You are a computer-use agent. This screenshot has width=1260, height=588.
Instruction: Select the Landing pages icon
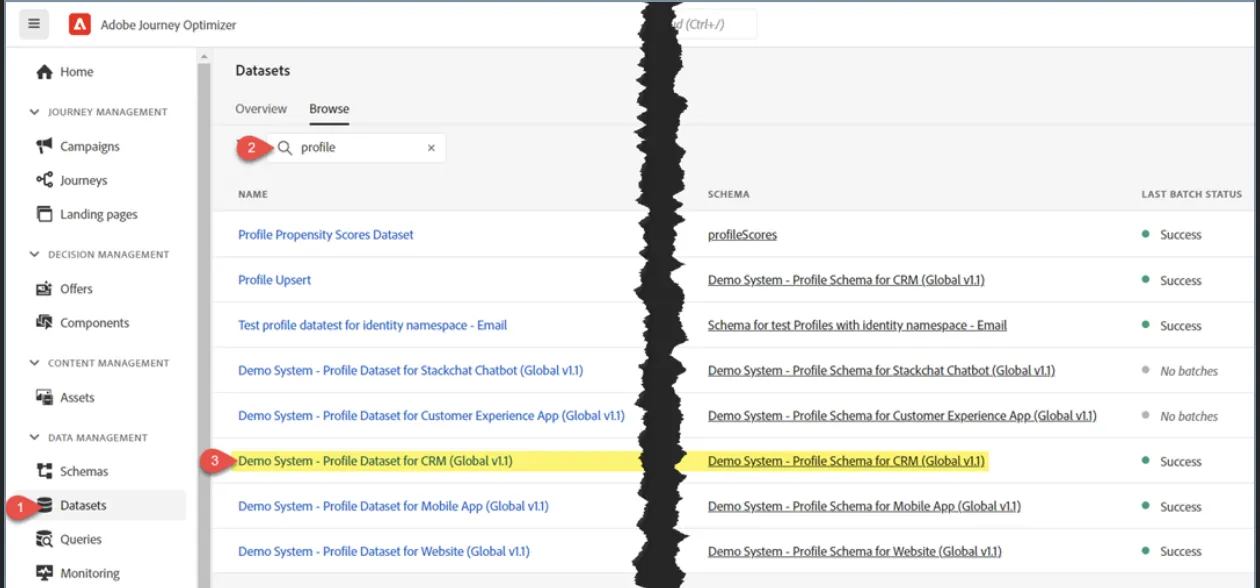[44, 214]
